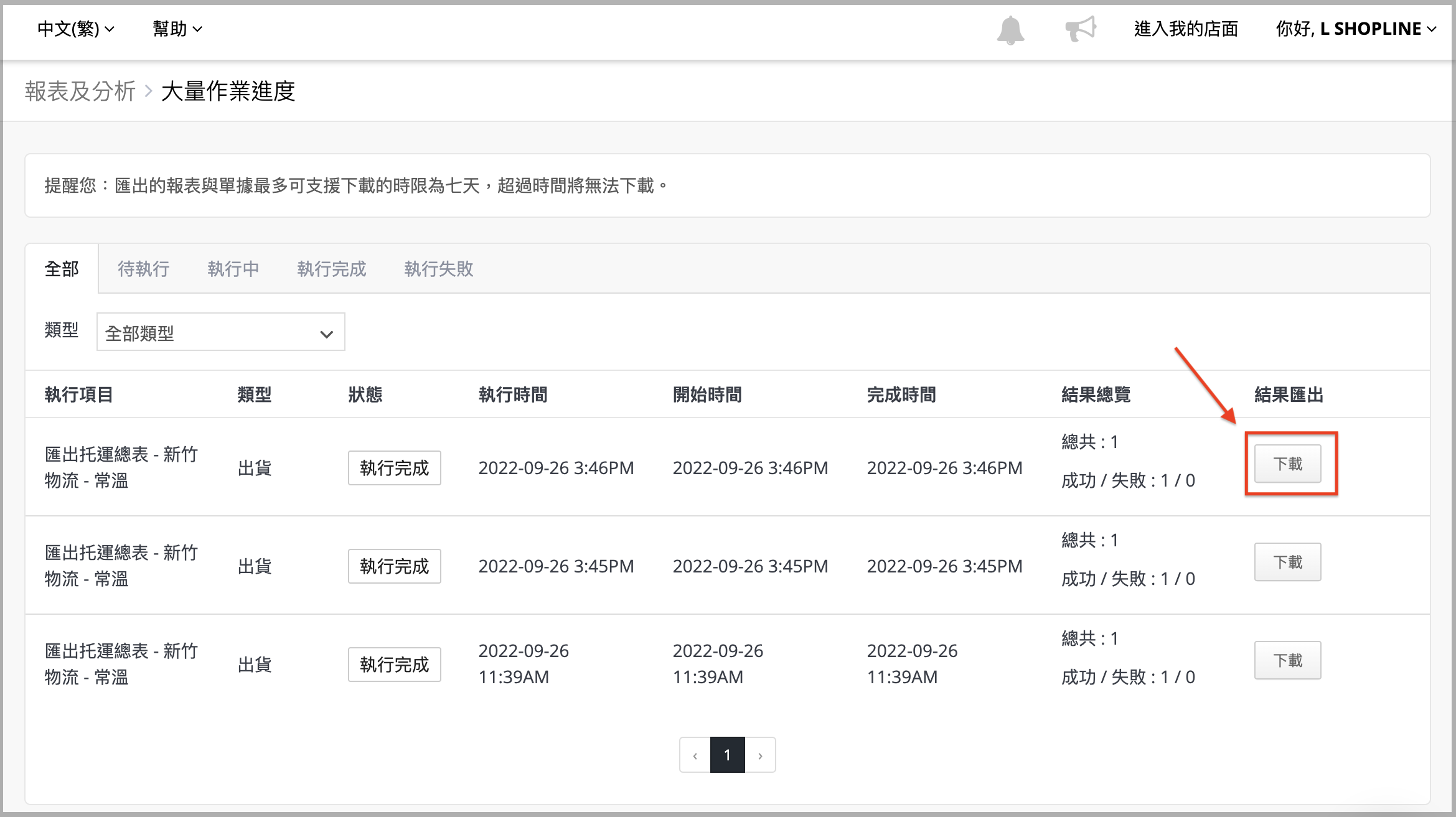1456x817 pixels.
Task: Select page 1 in pagination
Action: click(x=728, y=755)
